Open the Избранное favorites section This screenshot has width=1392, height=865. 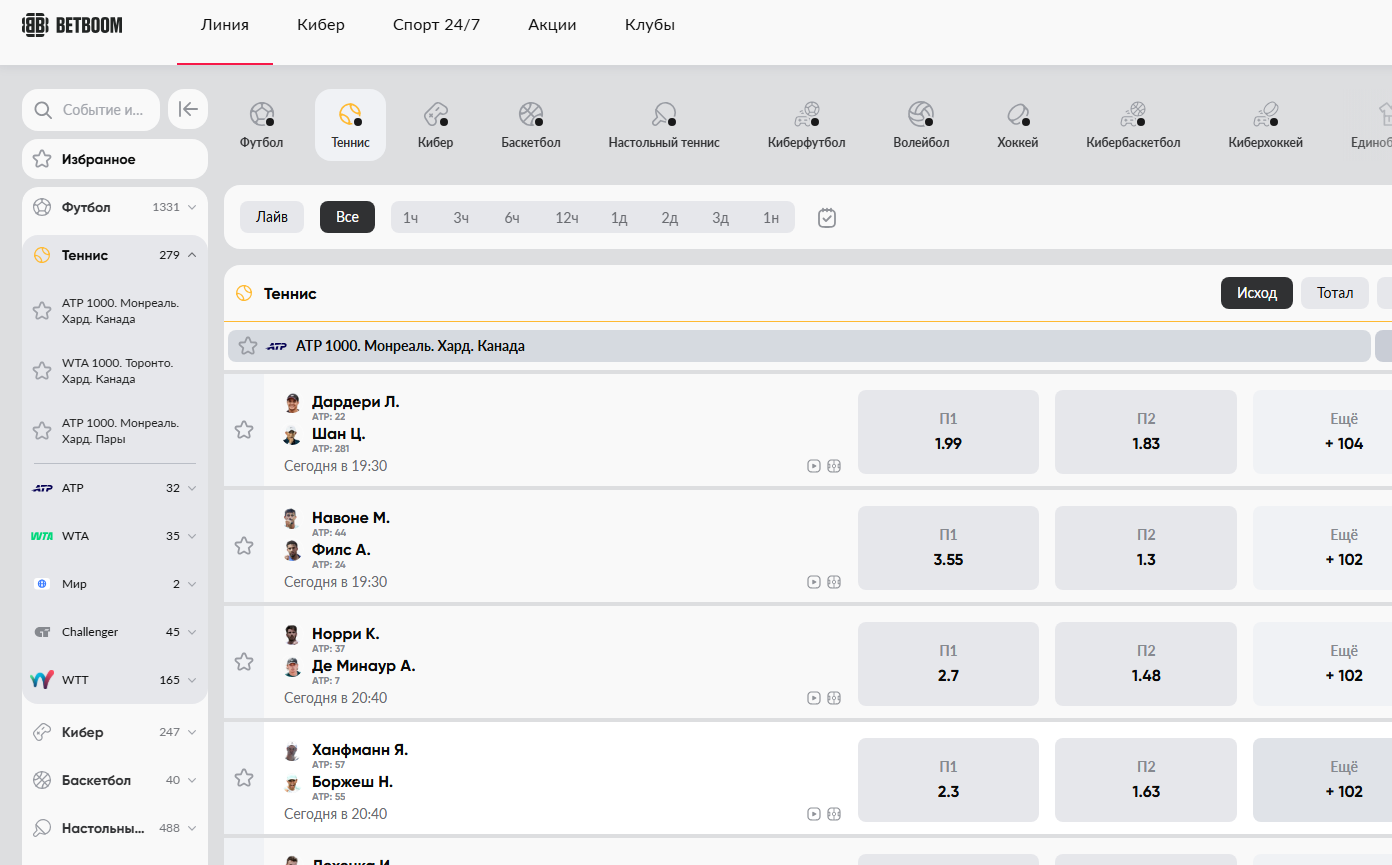pos(115,159)
